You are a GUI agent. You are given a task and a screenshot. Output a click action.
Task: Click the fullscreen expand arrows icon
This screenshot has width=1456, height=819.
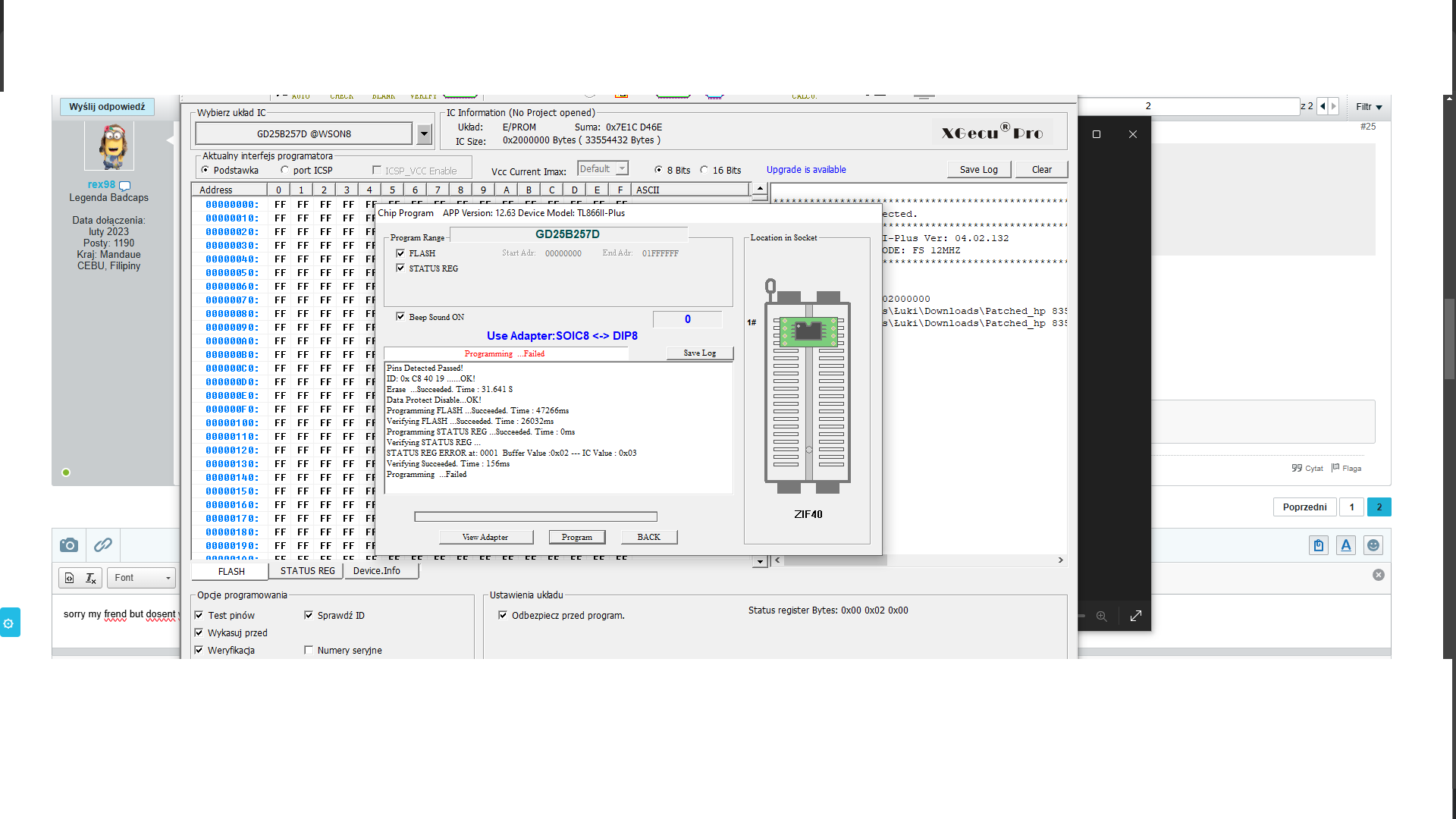tap(1136, 616)
